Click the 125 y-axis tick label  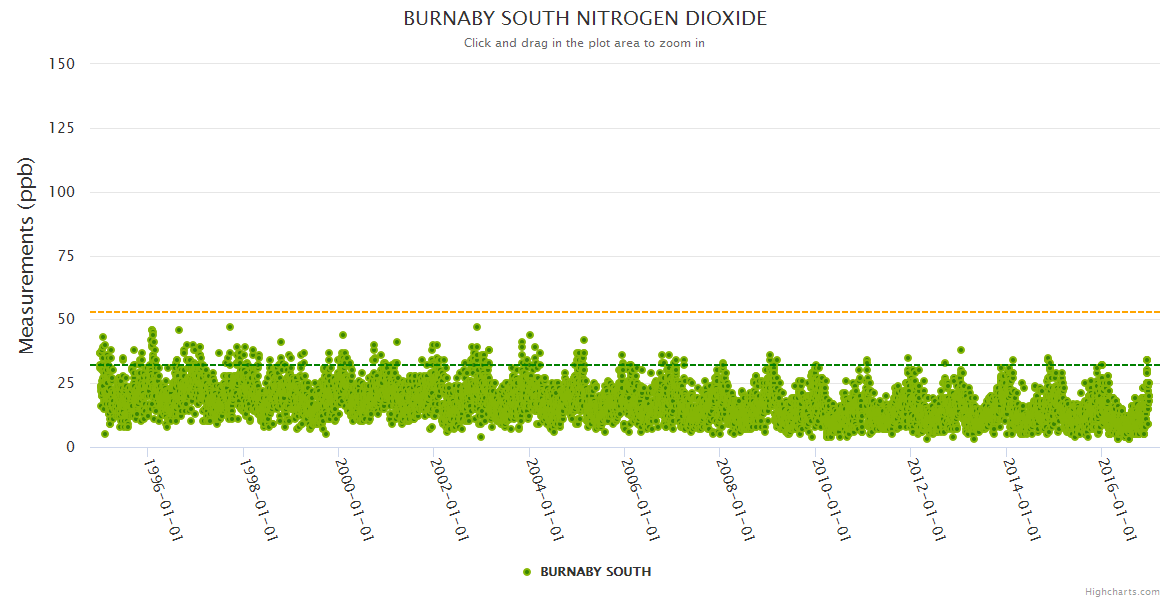[x=61, y=128]
